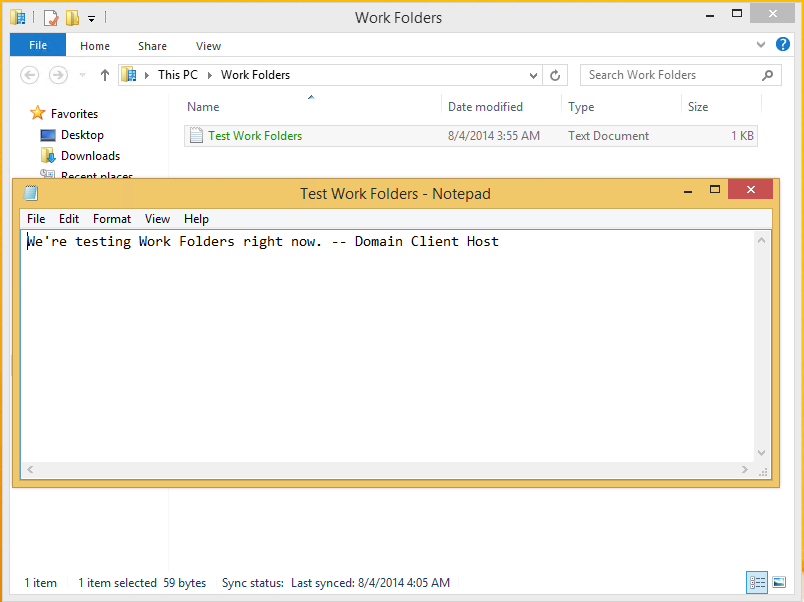The image size is (804, 602).
Task: Click Notepad's vertical scrollbar down arrow
Action: pyautogui.click(x=761, y=453)
